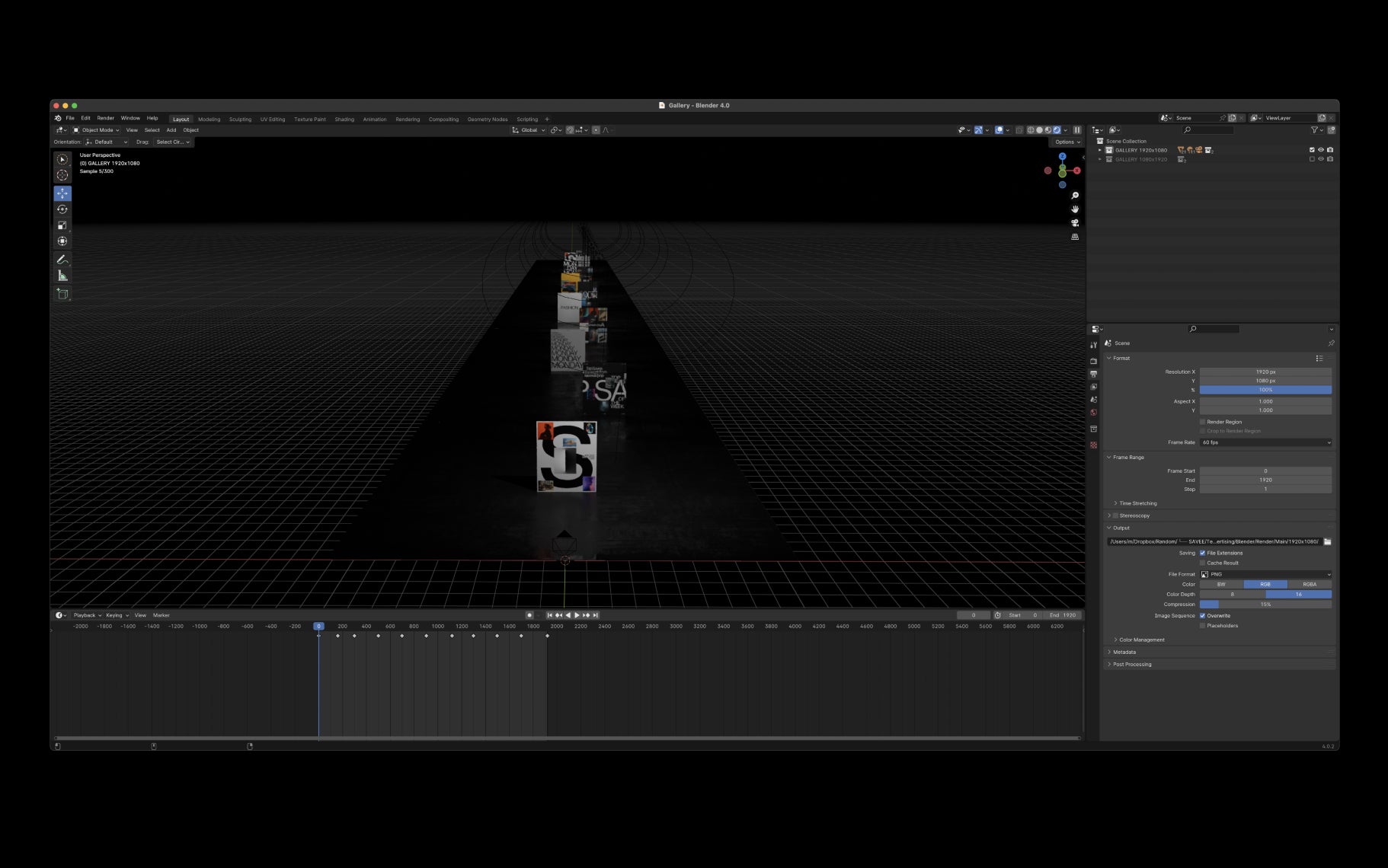
Task: Open the viewport Add menu
Action: coord(171,130)
